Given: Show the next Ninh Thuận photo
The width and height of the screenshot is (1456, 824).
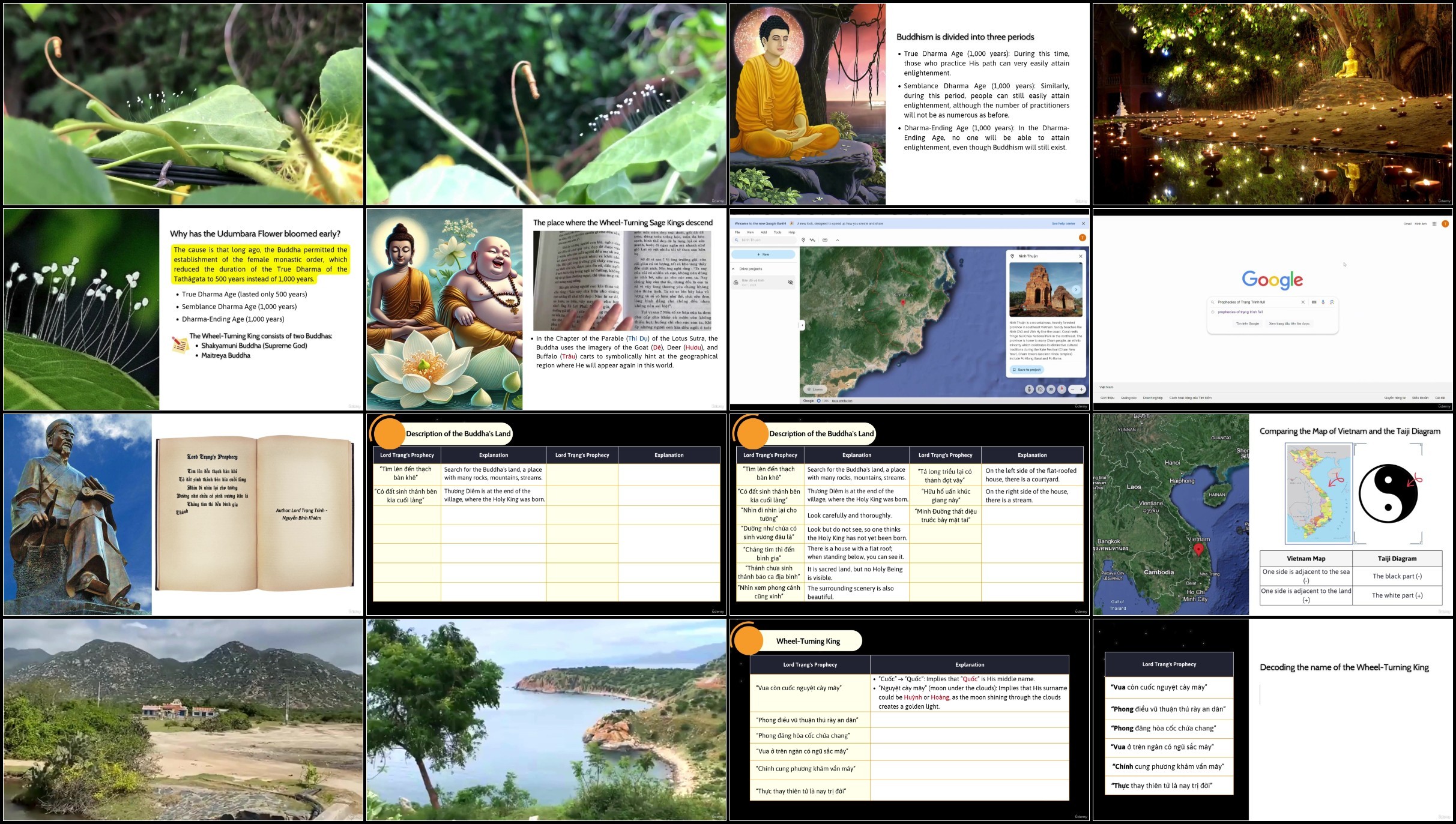Looking at the screenshot, I should pos(1076,290).
